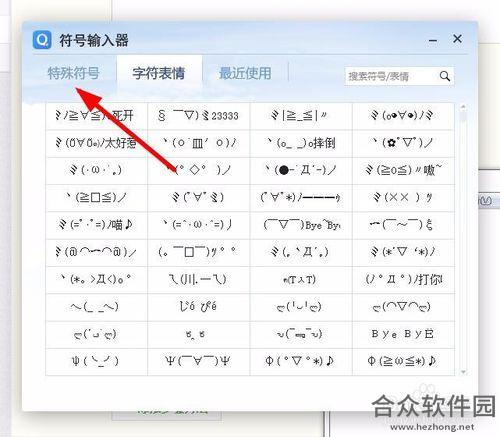Choose the ヾ|≧_≦|〃 emoticon
Viewport: 500px width, 437px height.
click(301, 116)
